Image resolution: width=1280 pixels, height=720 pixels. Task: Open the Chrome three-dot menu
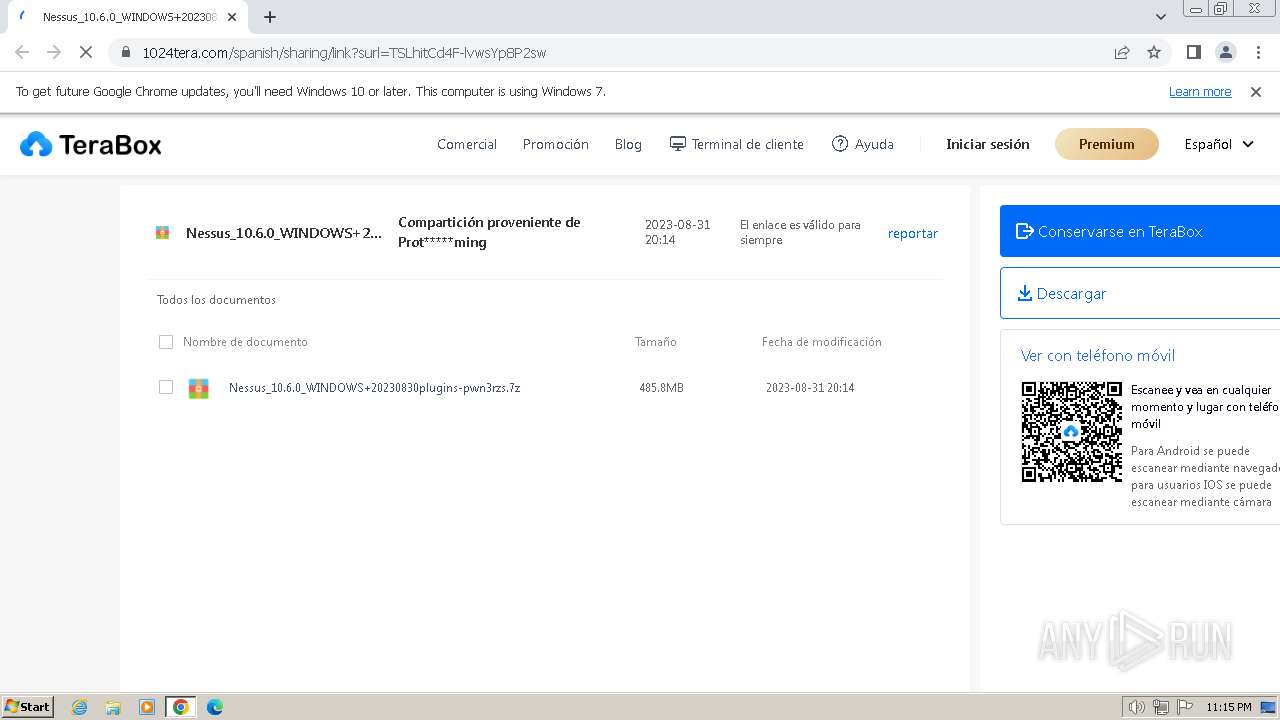click(1258, 53)
